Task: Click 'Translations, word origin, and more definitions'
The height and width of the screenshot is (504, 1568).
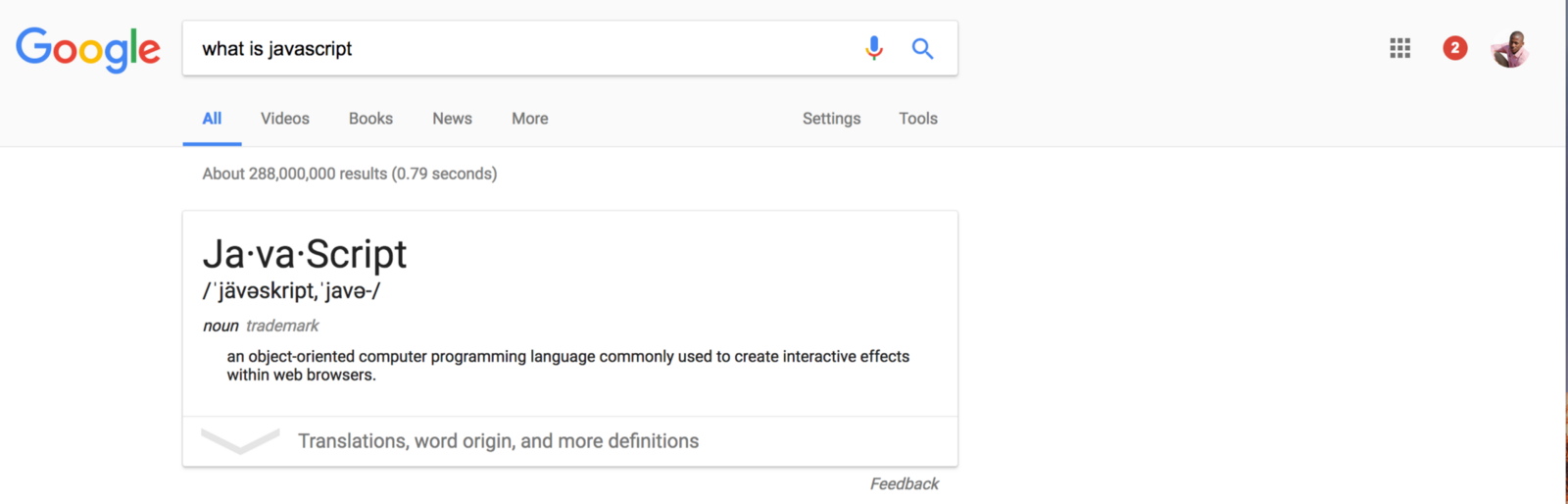Action: pos(498,441)
